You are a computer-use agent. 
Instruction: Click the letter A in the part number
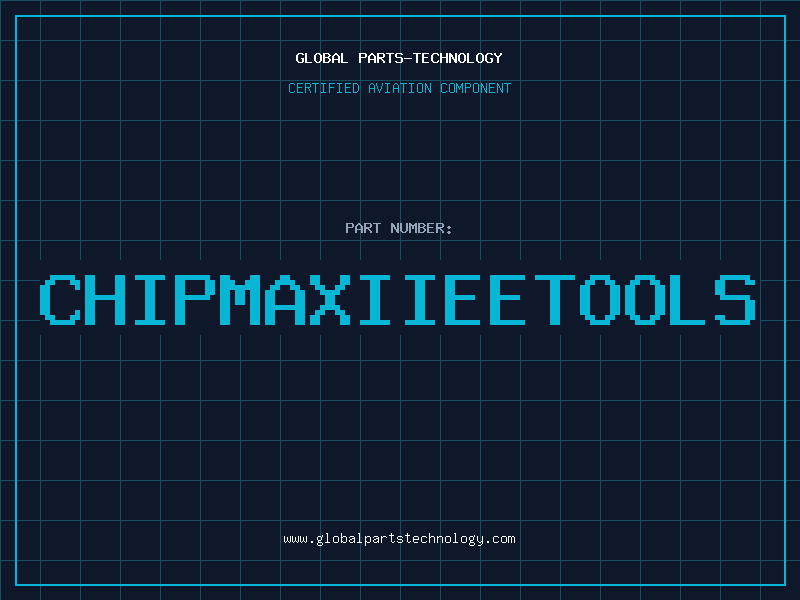coord(286,300)
